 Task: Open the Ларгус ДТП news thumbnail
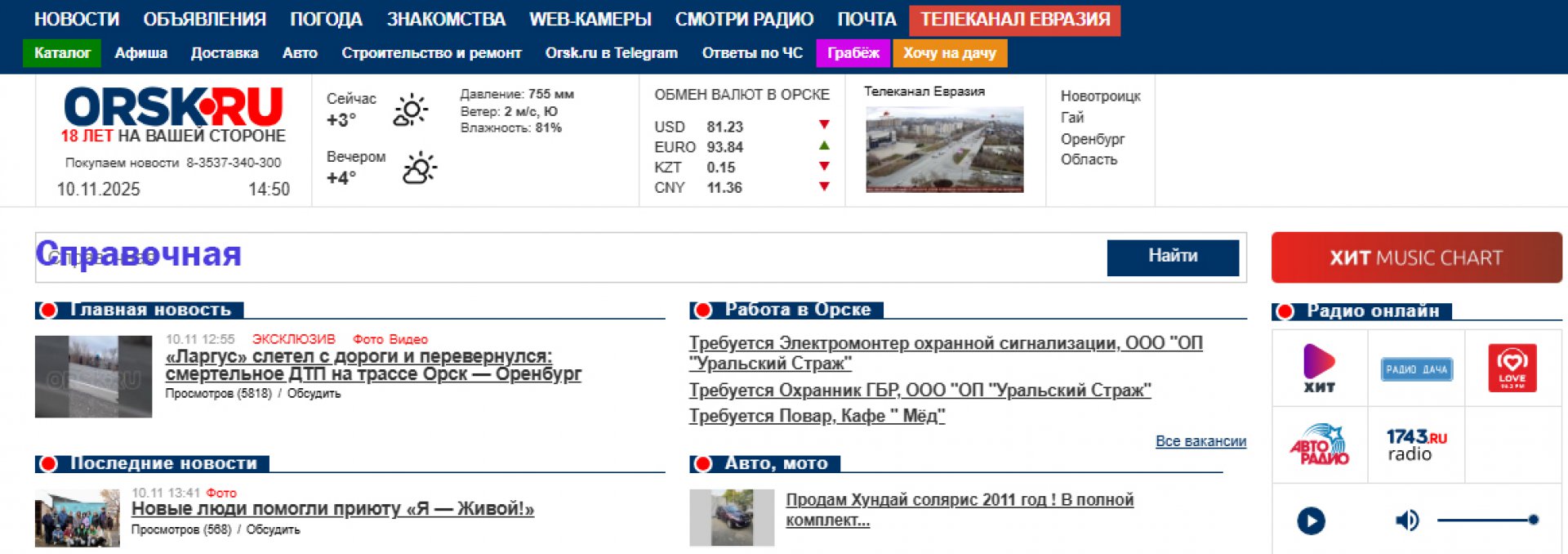[x=93, y=377]
